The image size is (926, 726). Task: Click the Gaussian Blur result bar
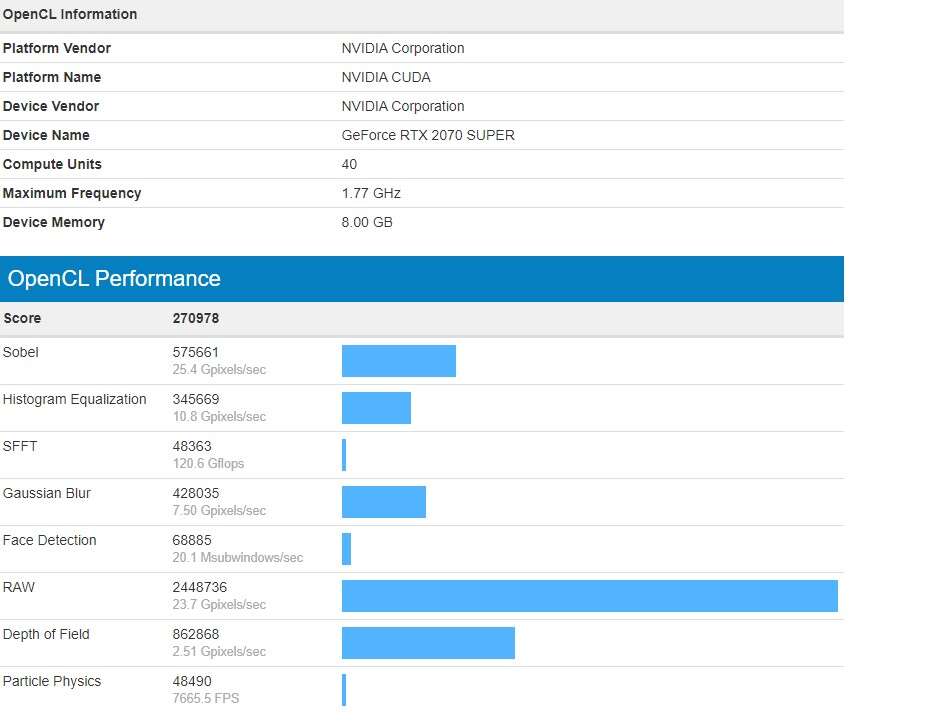383,502
